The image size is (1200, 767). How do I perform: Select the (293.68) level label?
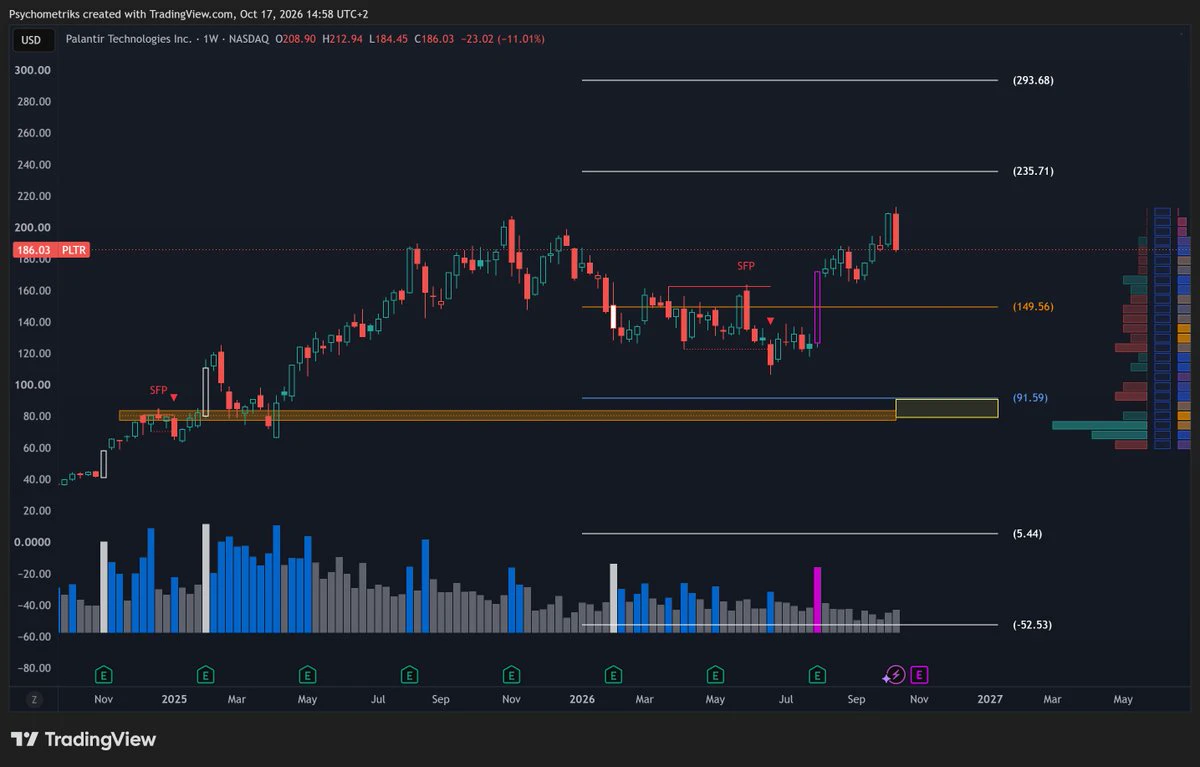coord(1033,80)
